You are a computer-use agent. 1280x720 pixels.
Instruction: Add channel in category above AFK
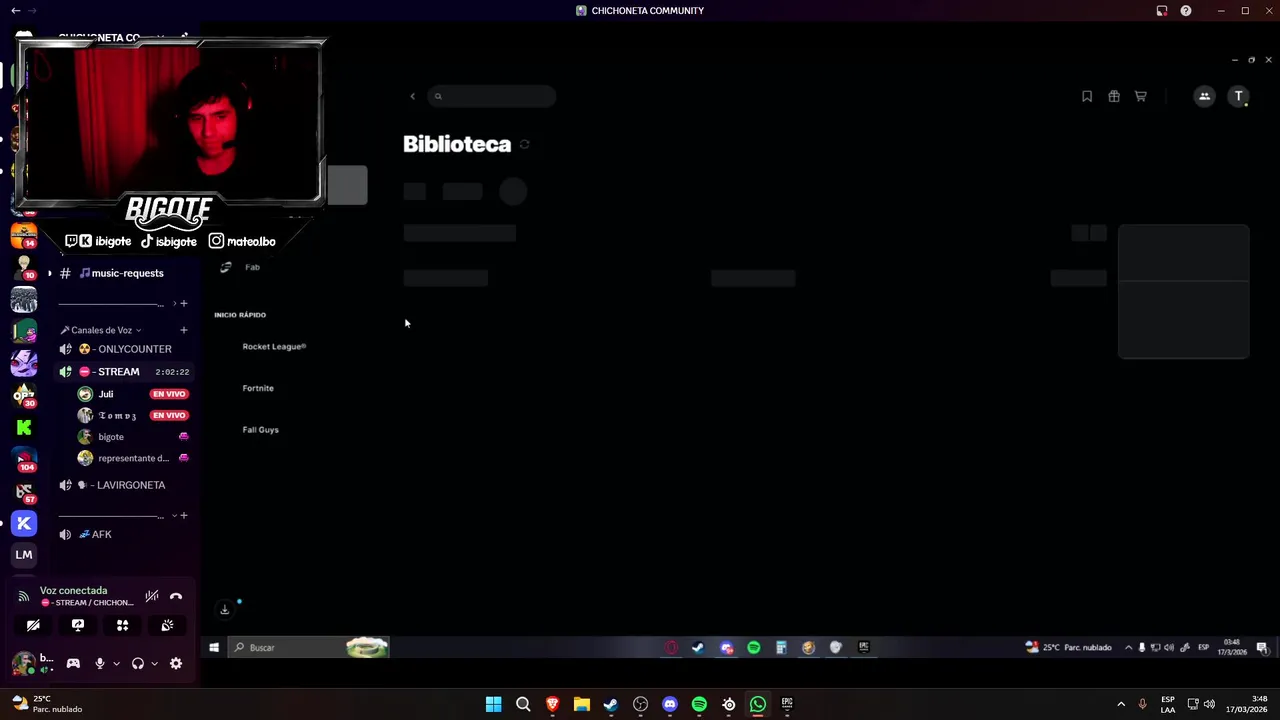pyautogui.click(x=183, y=516)
